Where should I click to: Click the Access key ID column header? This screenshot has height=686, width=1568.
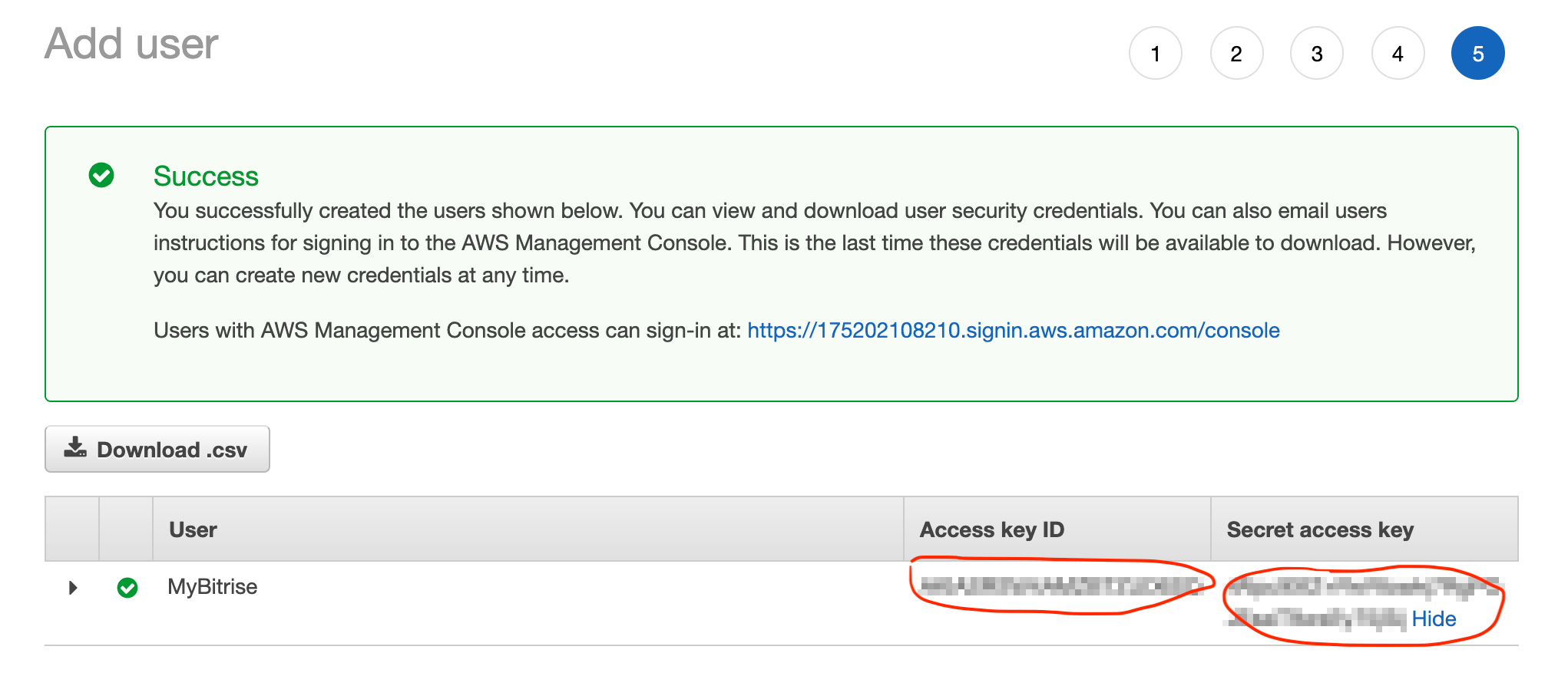[x=991, y=529]
